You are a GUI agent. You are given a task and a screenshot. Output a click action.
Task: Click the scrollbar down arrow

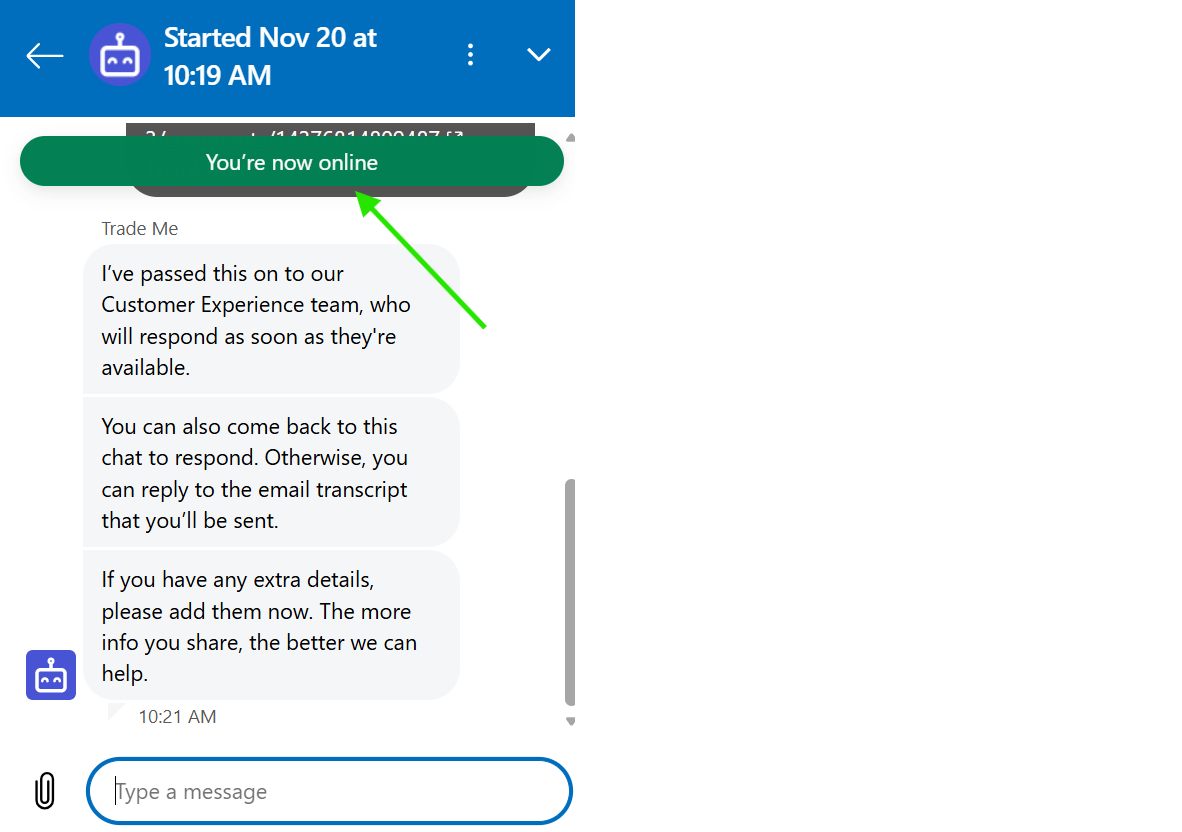point(570,721)
